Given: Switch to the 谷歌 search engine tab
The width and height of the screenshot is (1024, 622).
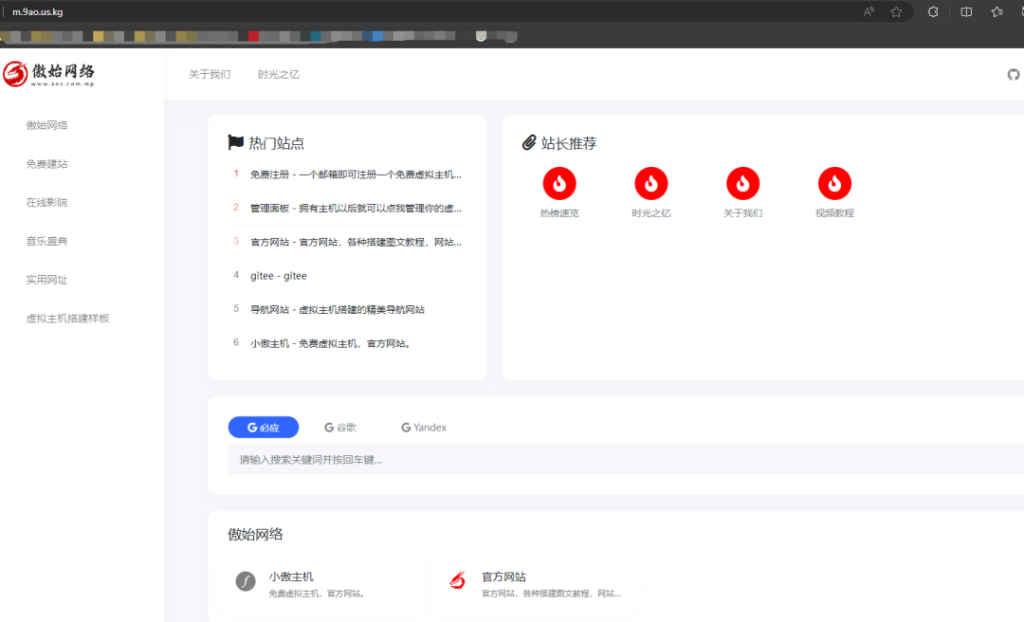Looking at the screenshot, I should tap(340, 427).
